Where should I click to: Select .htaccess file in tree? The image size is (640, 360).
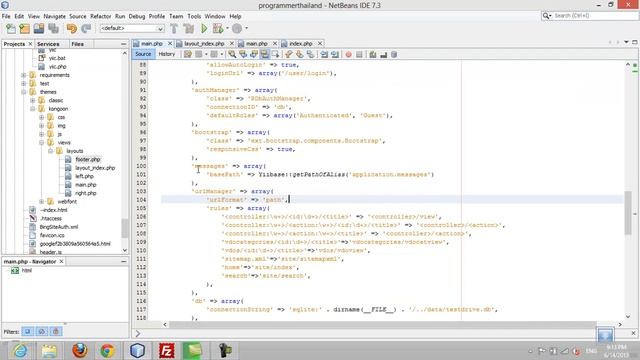pyautogui.click(x=51, y=218)
